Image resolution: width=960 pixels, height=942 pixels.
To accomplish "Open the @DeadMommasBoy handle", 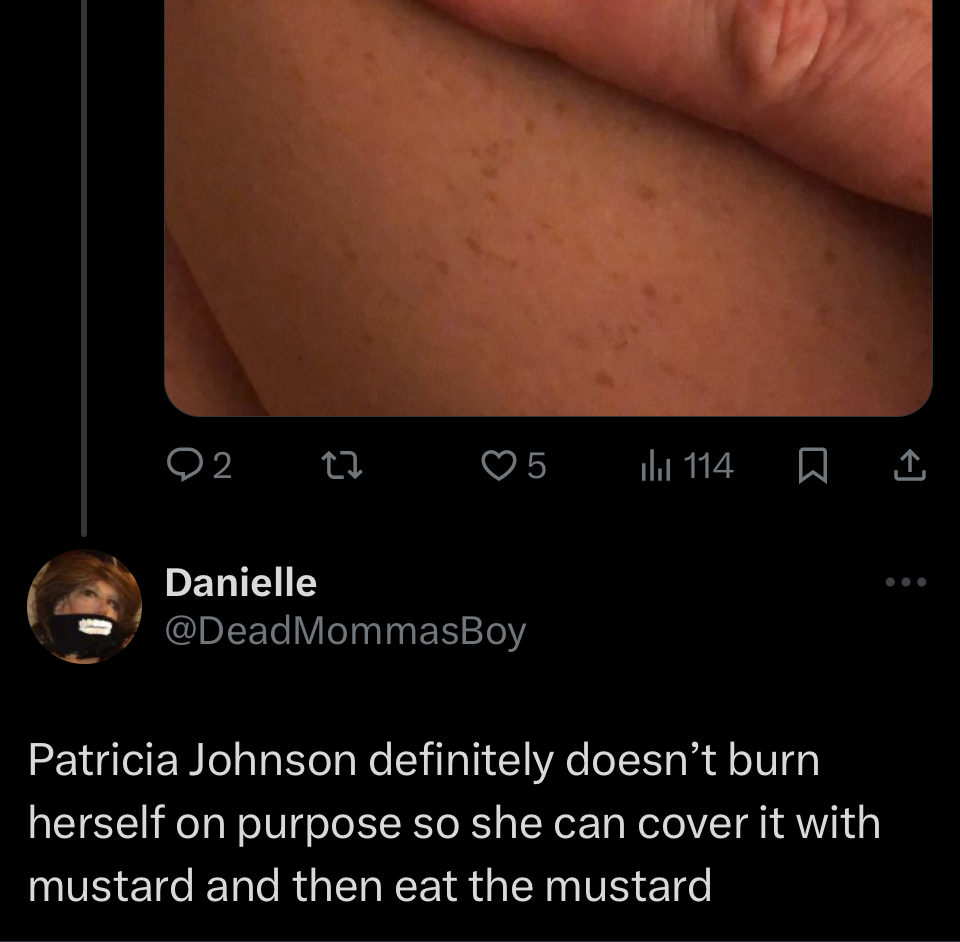I will pyautogui.click(x=346, y=631).
